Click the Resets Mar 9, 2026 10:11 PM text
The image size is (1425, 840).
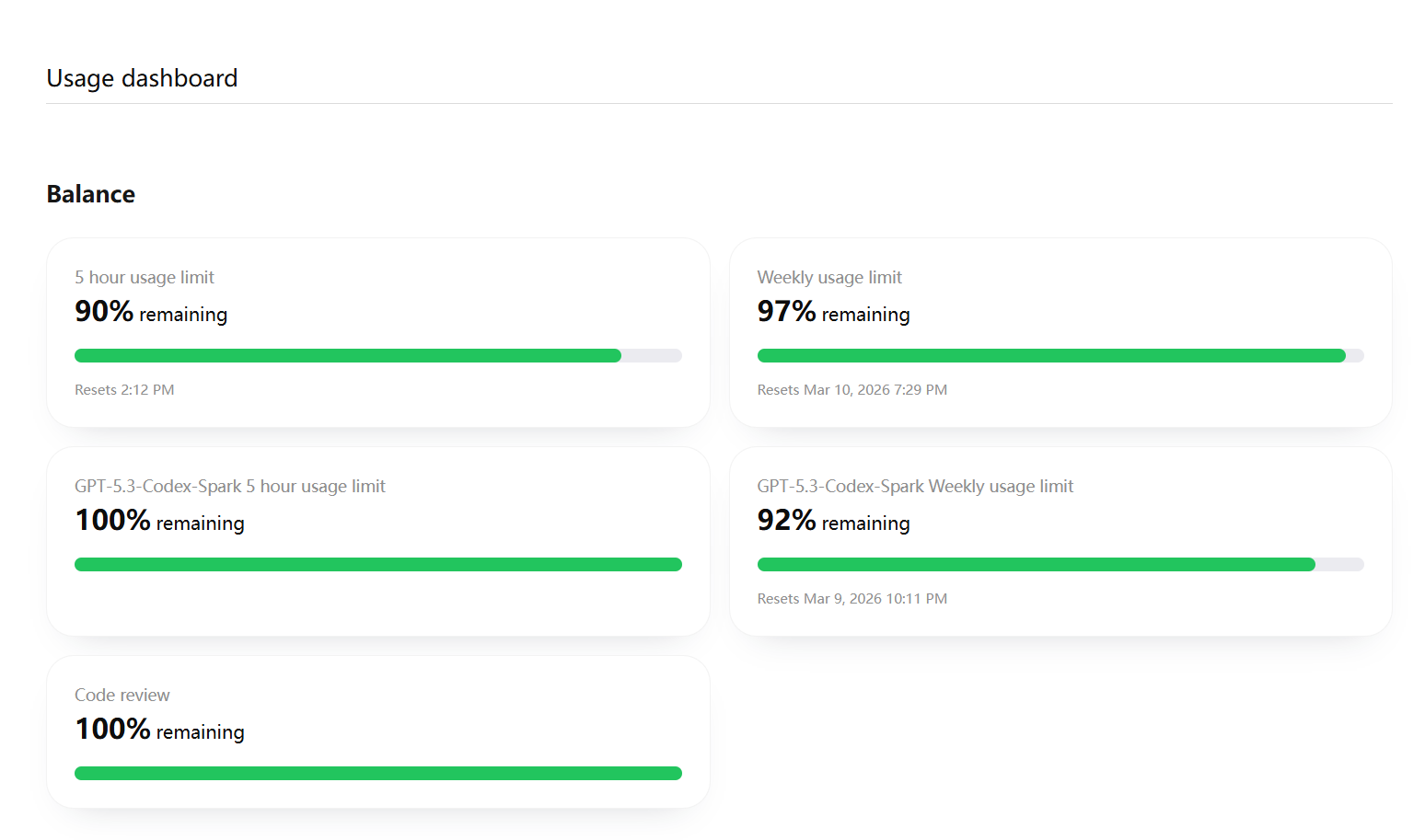tap(852, 599)
